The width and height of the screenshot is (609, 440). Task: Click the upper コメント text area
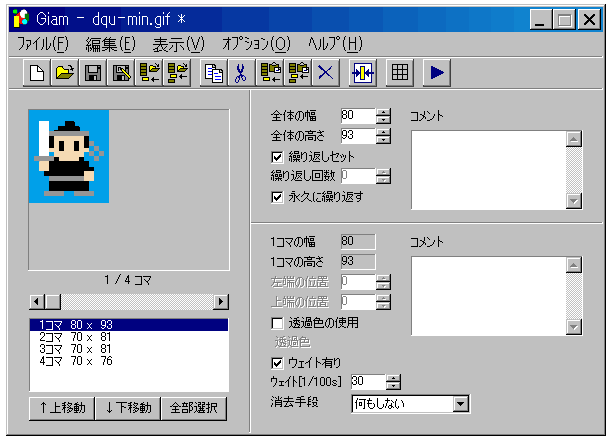point(489,170)
